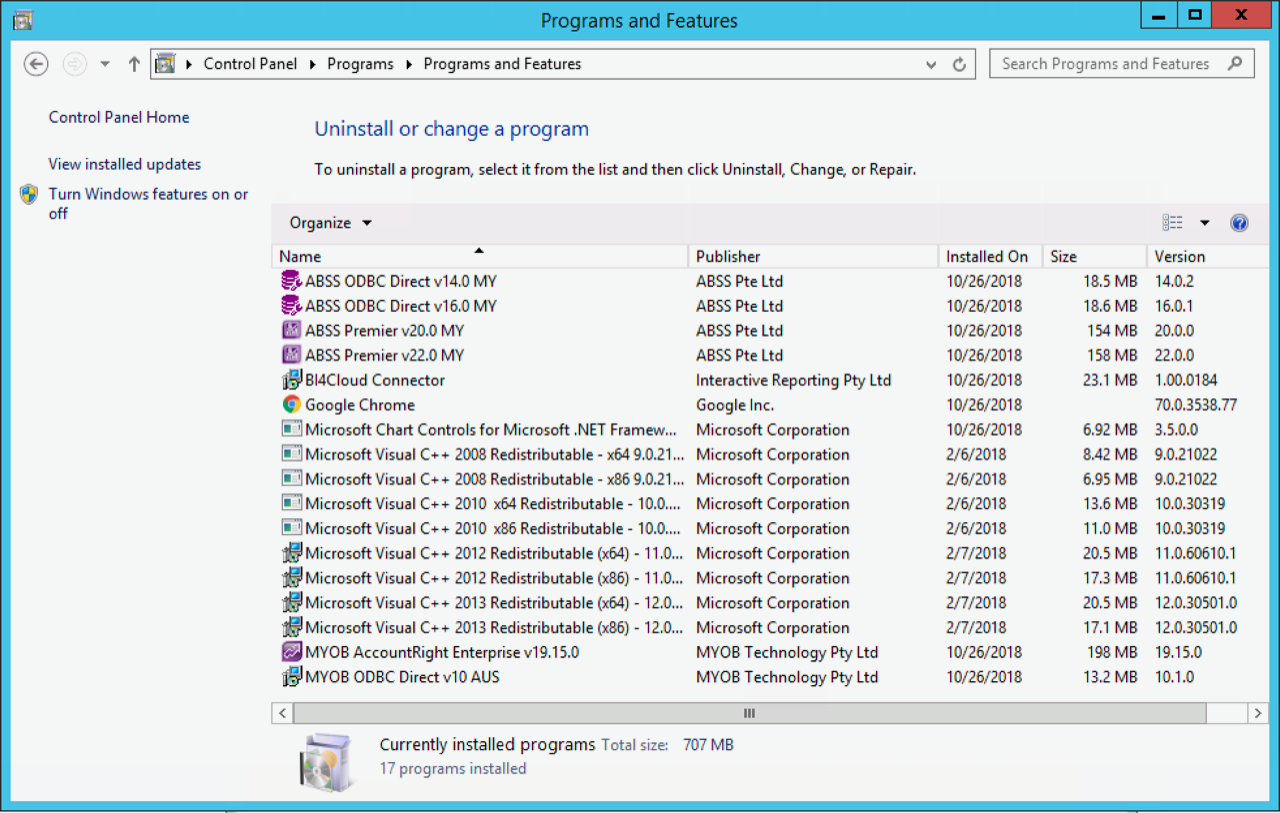Viewport: 1280px width, 813px height.
Task: Select the ABSS ODBC Direct v14.0 MY icon
Action: [x=291, y=281]
